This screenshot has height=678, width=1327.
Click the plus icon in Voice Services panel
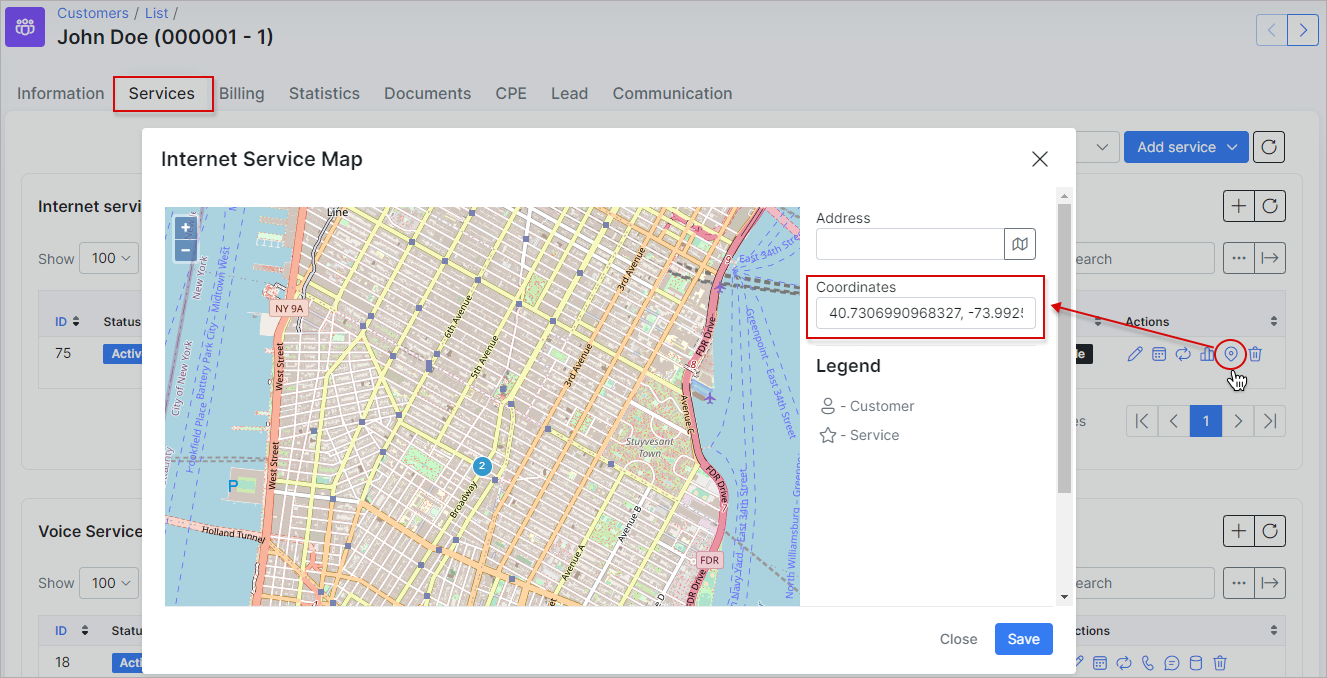(x=1239, y=531)
